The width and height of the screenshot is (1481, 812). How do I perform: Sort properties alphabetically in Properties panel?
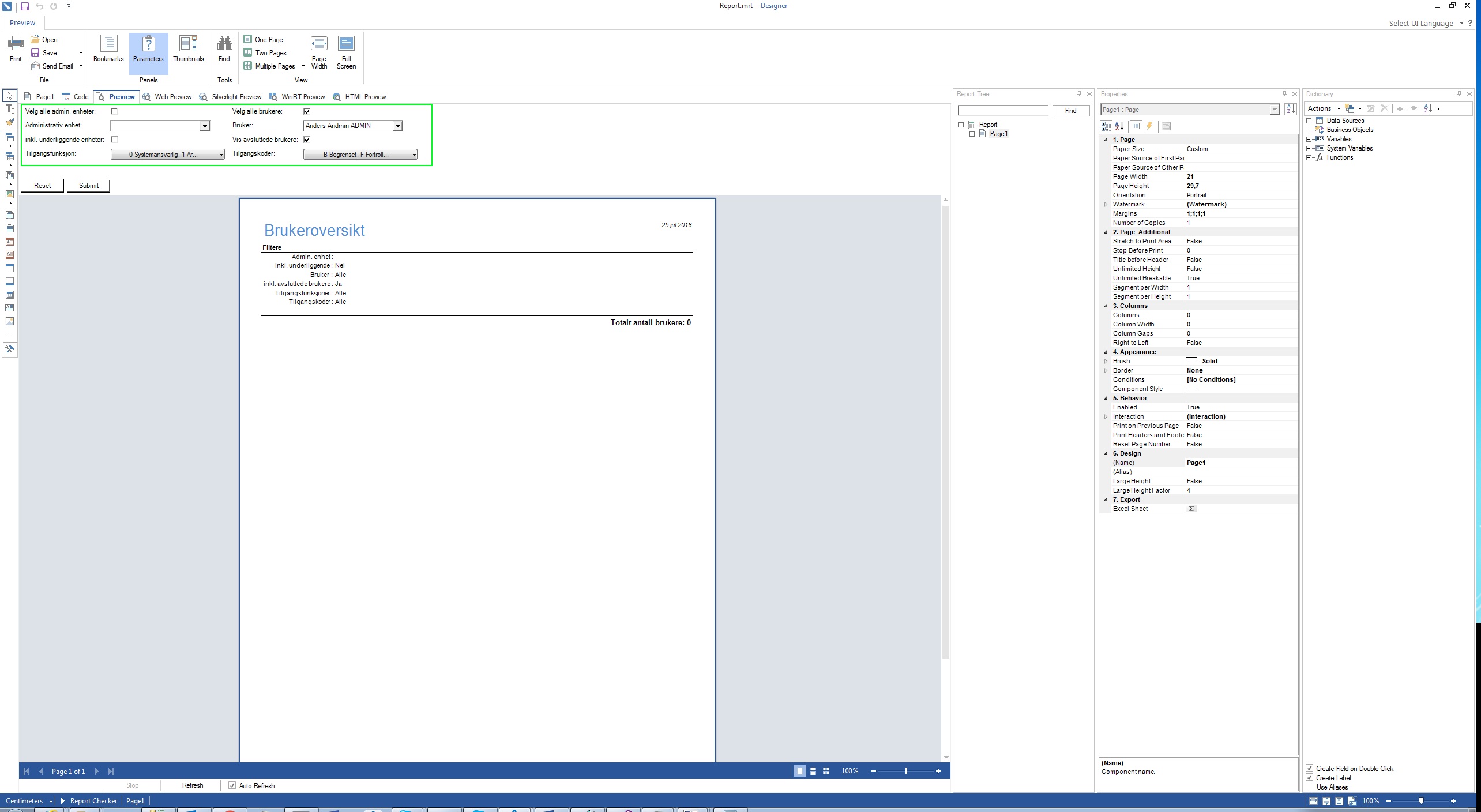coord(1119,126)
